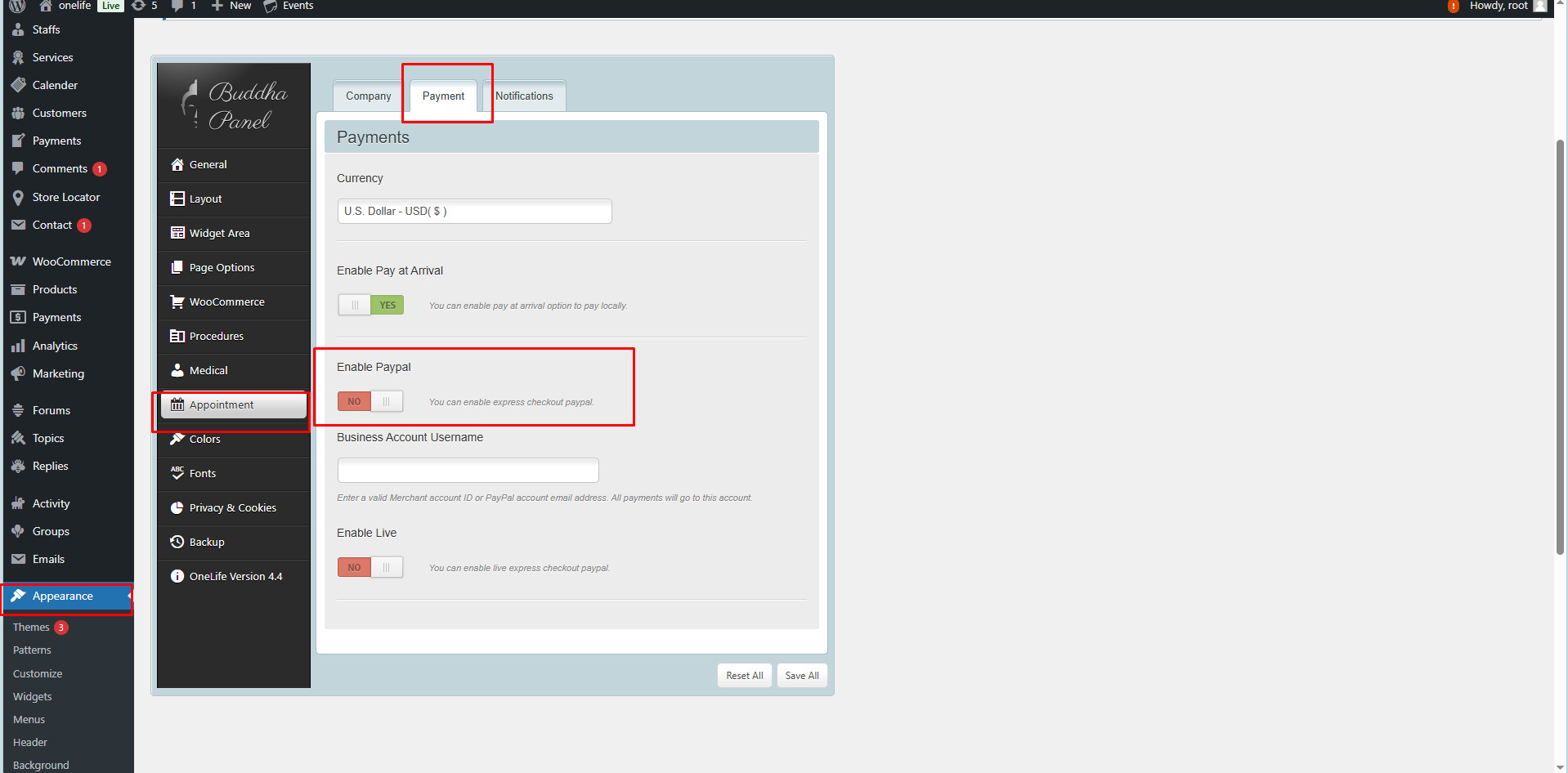Open comments bubble in admin bar

pos(183,6)
